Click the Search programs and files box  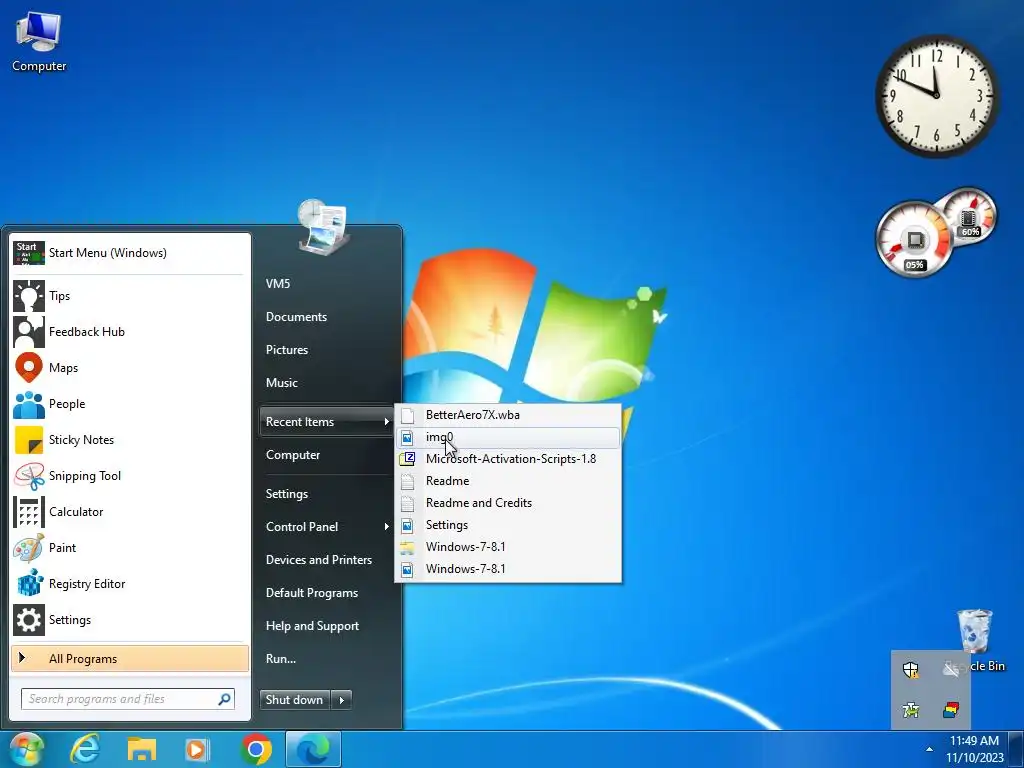pos(127,699)
